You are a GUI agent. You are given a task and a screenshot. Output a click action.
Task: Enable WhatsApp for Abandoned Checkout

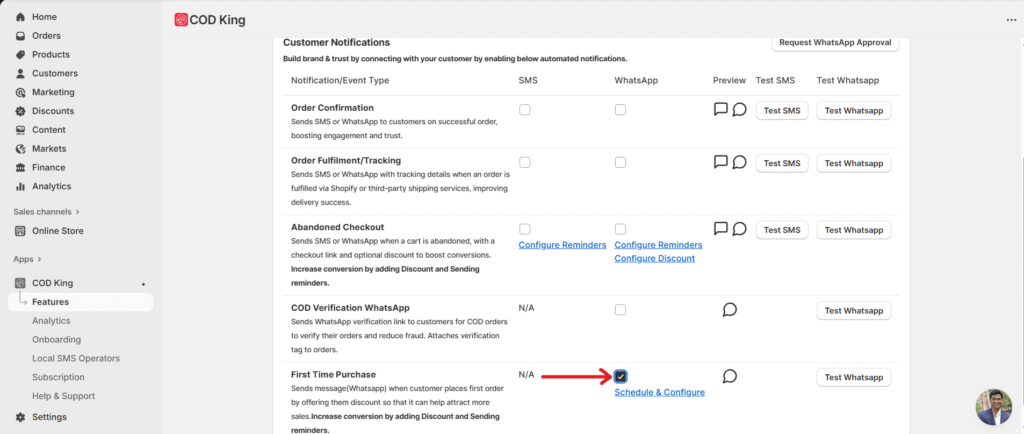(621, 229)
